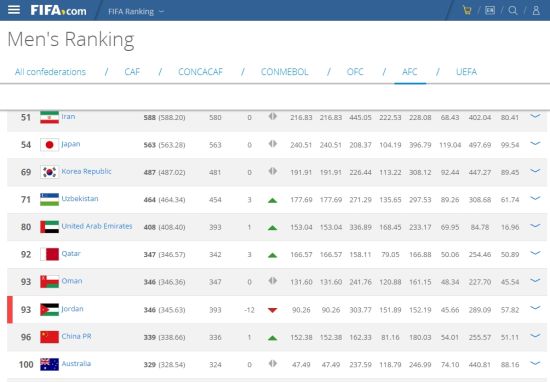This screenshot has width=550, height=382.
Task: Open the search magnifier icon
Action: pyautogui.click(x=513, y=11)
